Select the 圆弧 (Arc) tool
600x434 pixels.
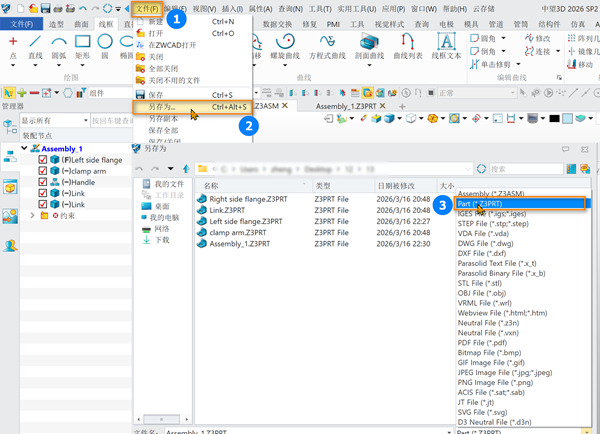[59, 47]
